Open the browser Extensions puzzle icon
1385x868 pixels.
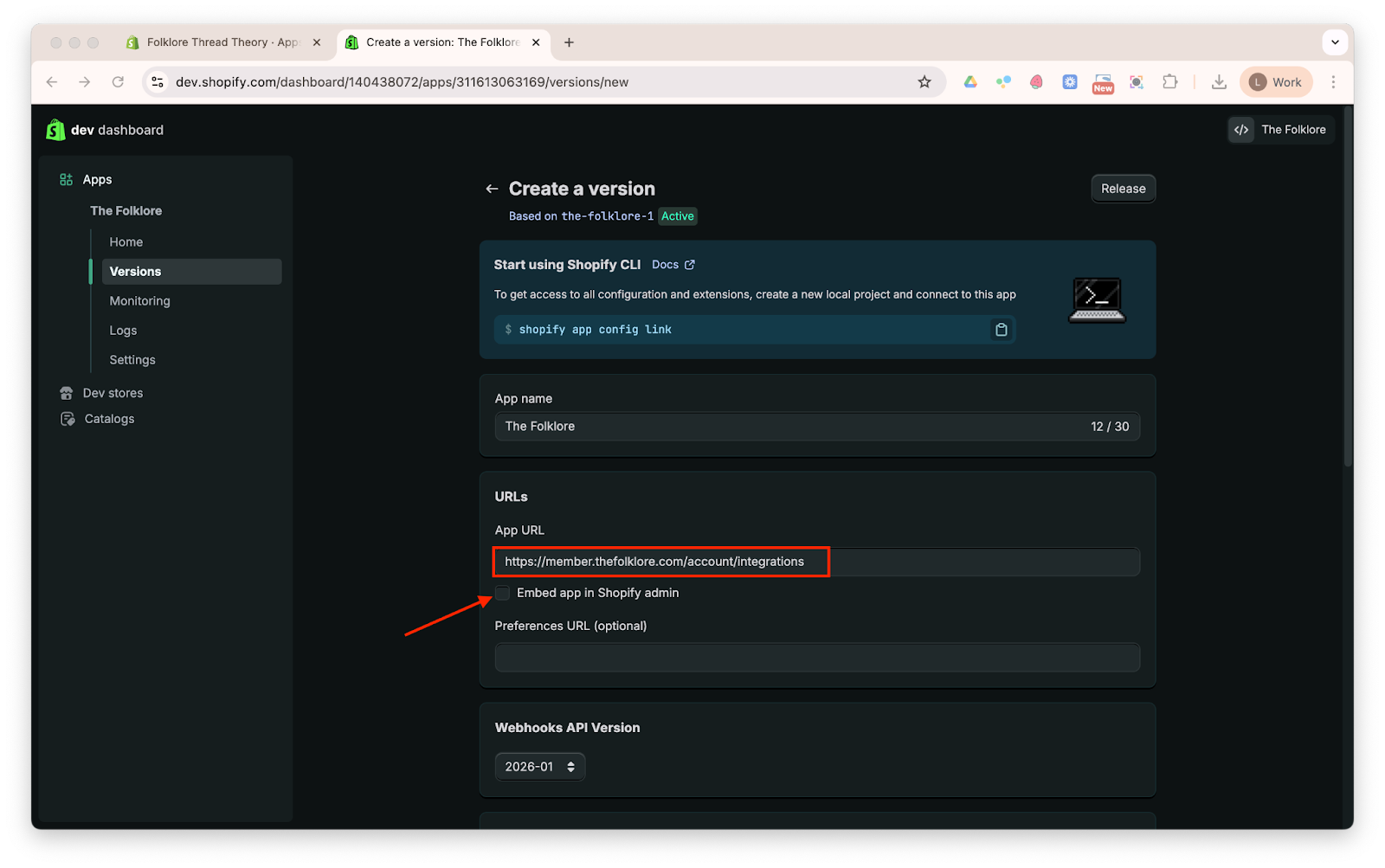point(1169,82)
